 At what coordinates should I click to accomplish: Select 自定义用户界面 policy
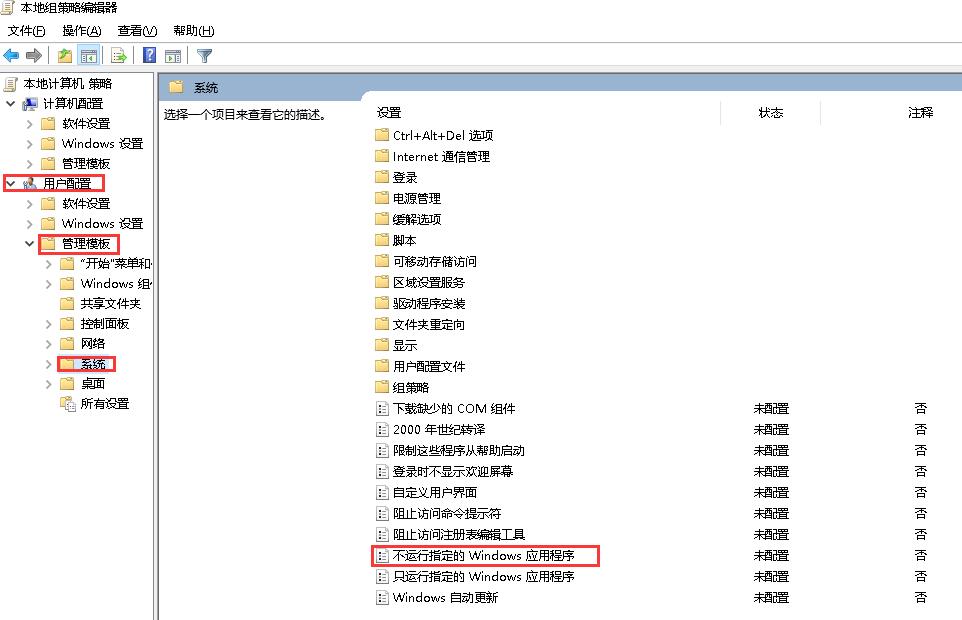[x=434, y=492]
